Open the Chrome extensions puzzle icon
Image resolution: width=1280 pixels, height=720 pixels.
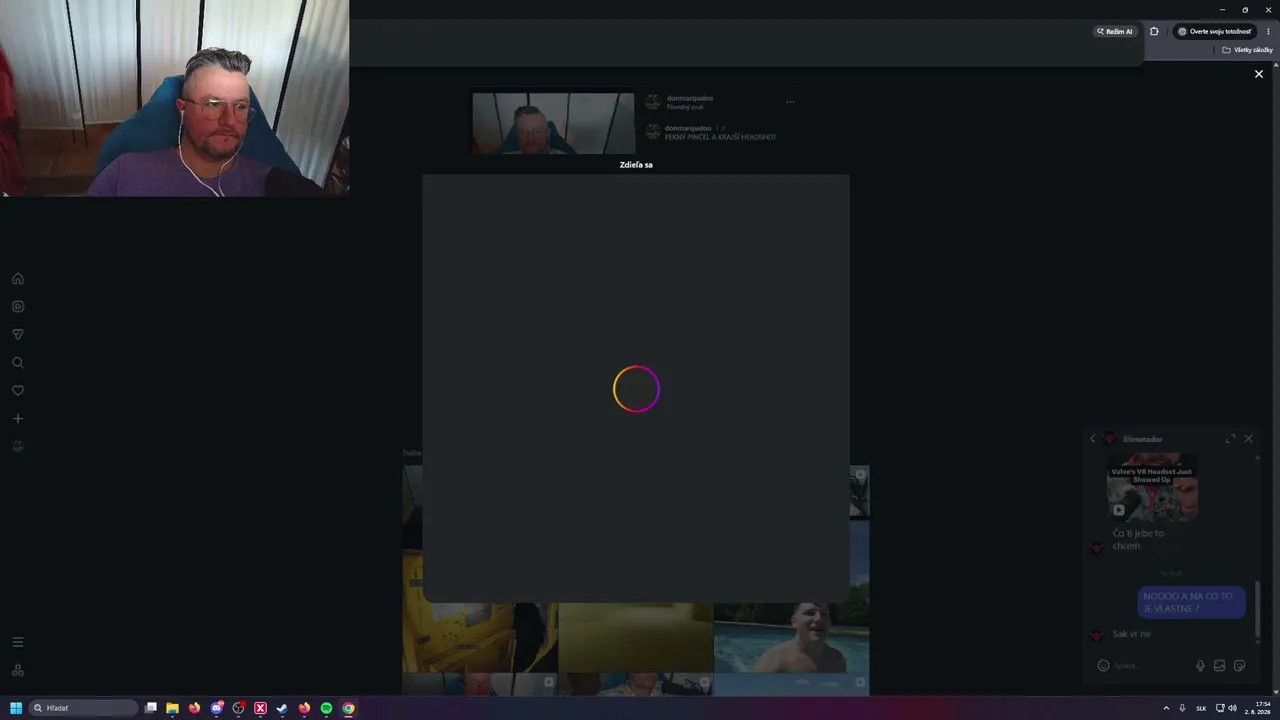[1154, 31]
